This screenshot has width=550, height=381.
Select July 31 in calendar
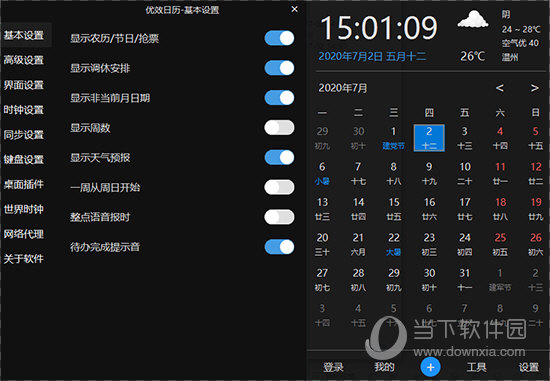point(465,280)
